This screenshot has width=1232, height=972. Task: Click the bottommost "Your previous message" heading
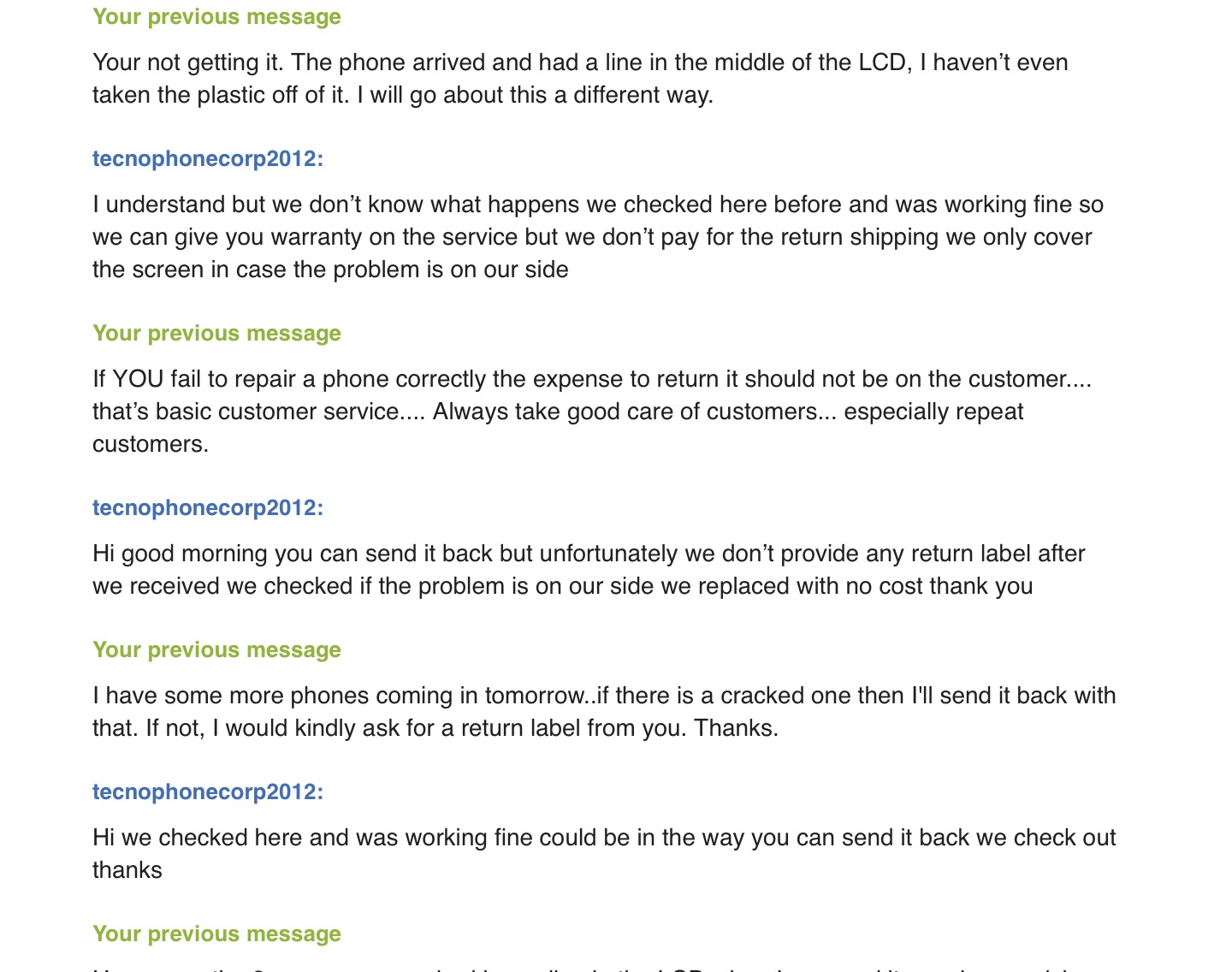216,933
